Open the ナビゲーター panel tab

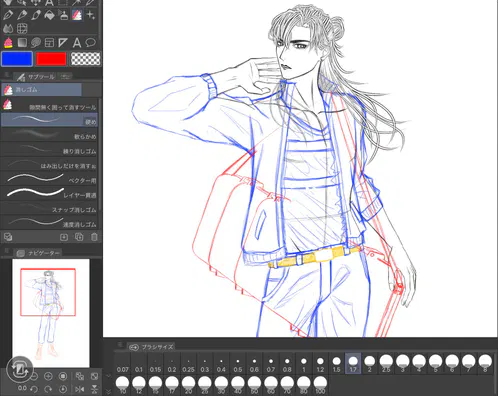(x=39, y=253)
